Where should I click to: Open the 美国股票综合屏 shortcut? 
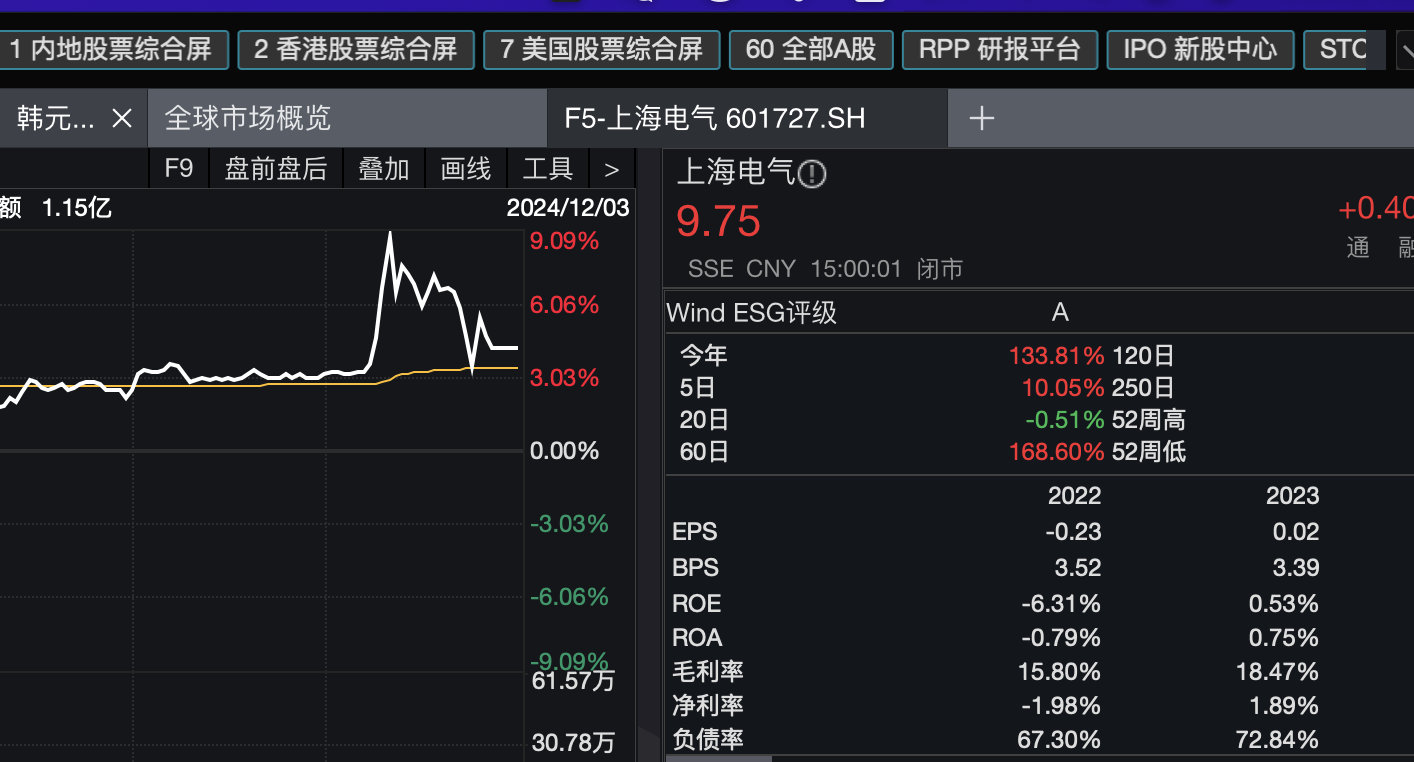[602, 50]
